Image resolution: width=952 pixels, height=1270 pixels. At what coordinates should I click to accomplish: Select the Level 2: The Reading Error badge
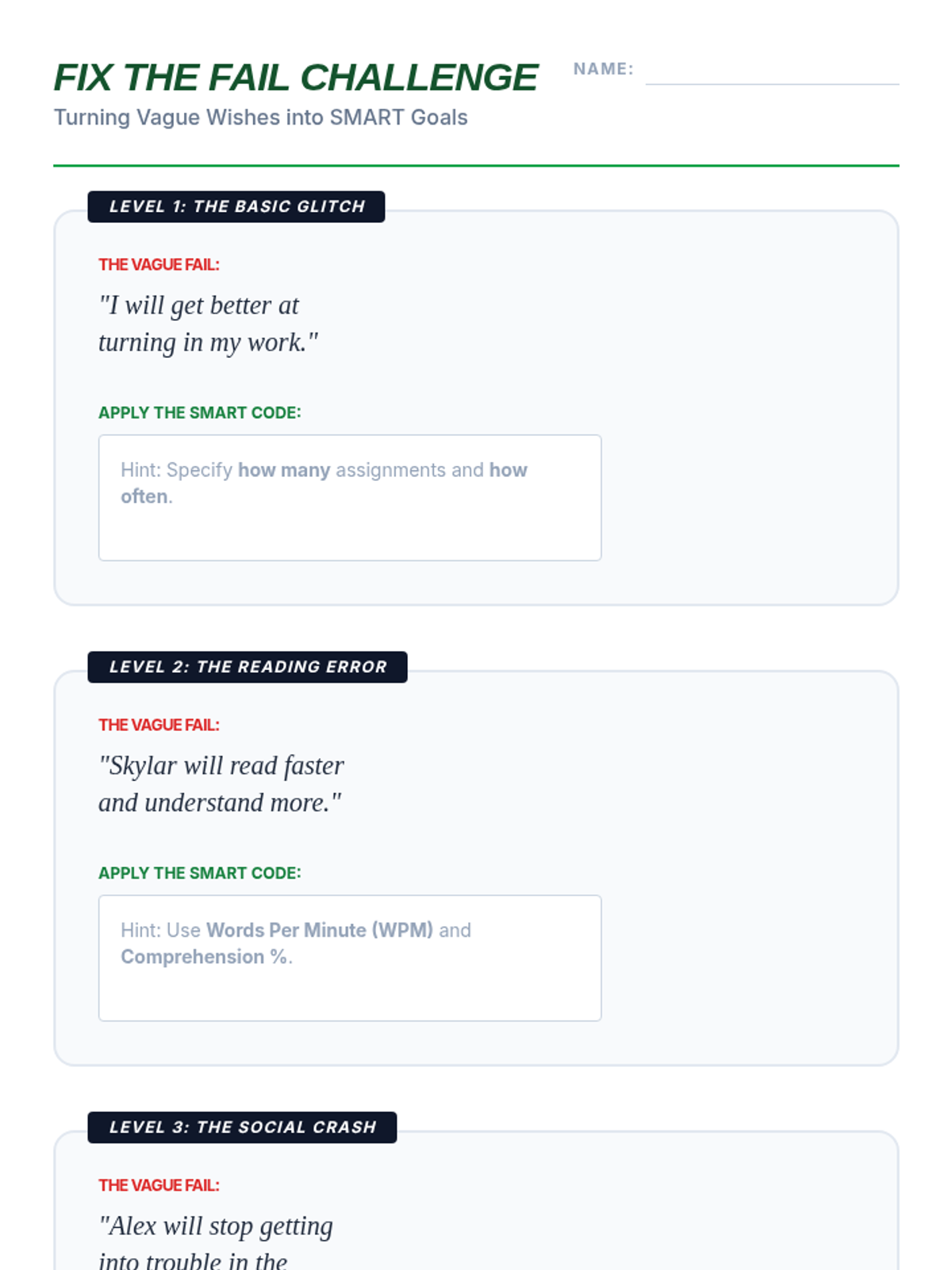pos(248,667)
